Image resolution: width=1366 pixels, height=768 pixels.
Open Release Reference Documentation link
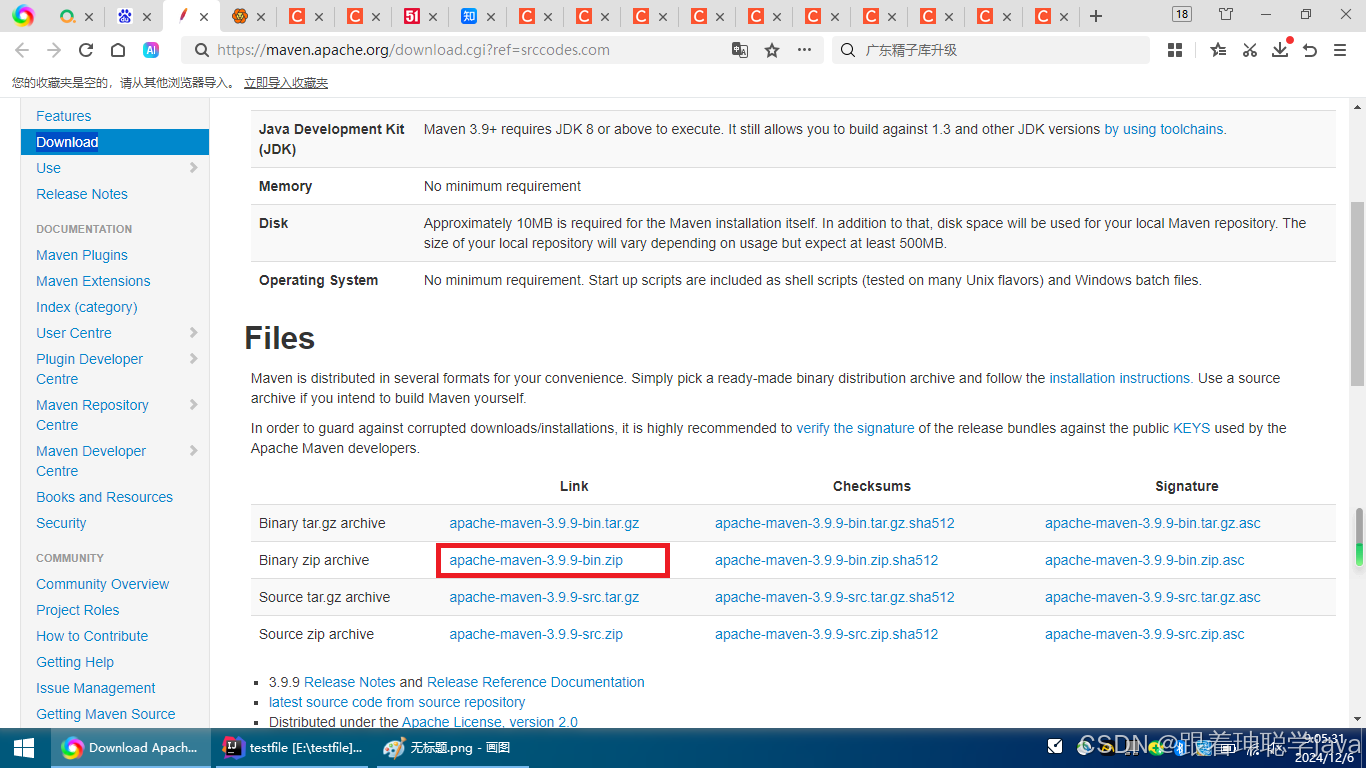coord(535,682)
